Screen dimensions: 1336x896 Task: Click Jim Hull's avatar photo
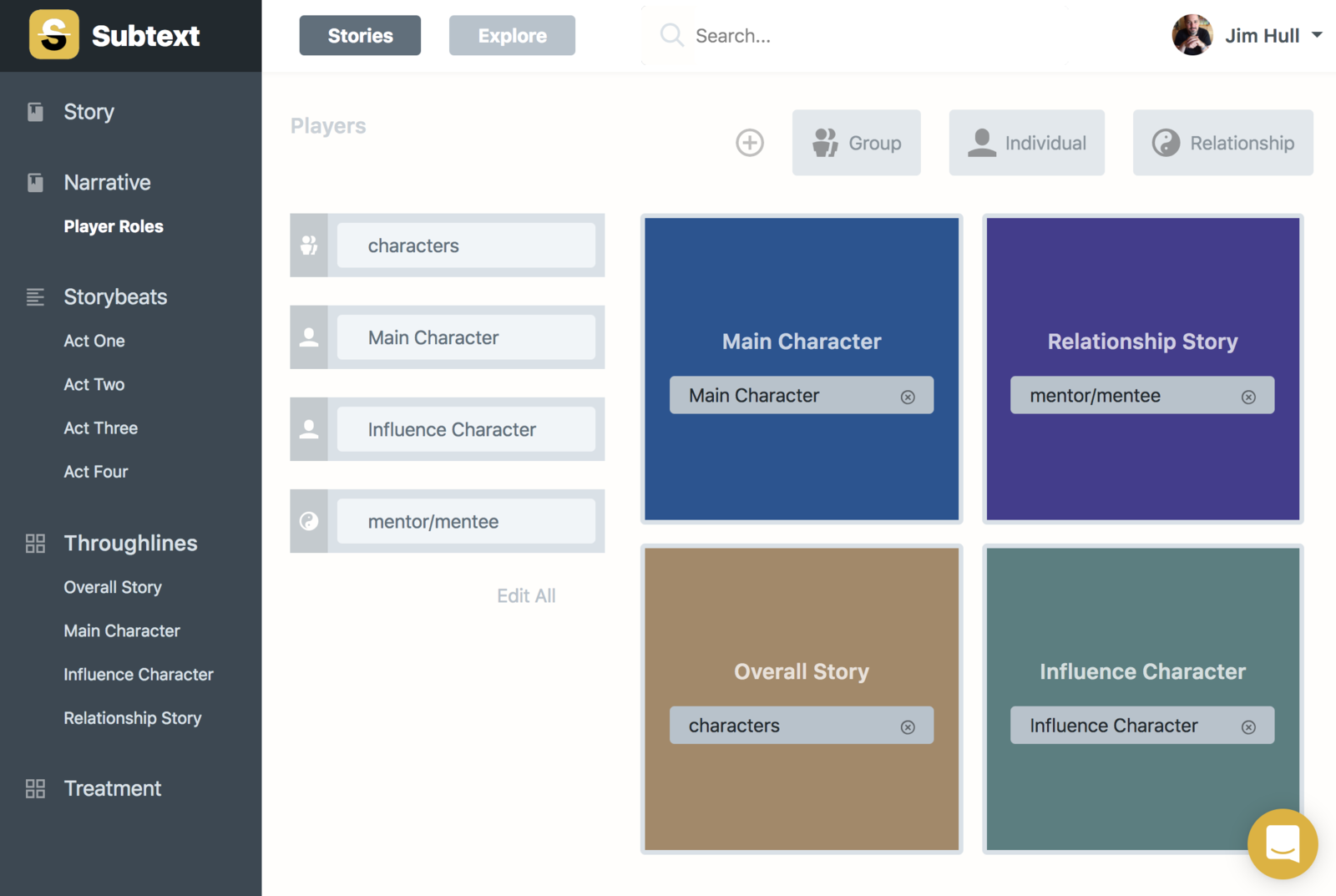(1192, 35)
